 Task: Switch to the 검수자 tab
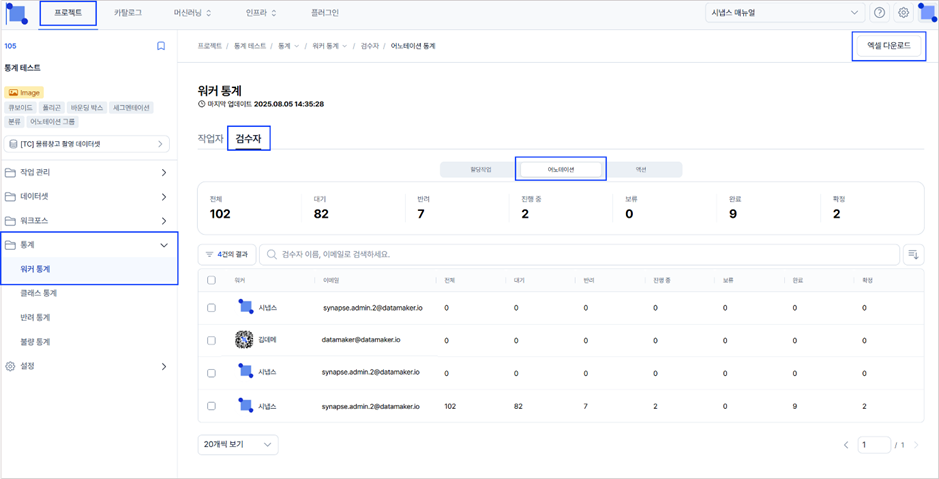[x=248, y=138]
